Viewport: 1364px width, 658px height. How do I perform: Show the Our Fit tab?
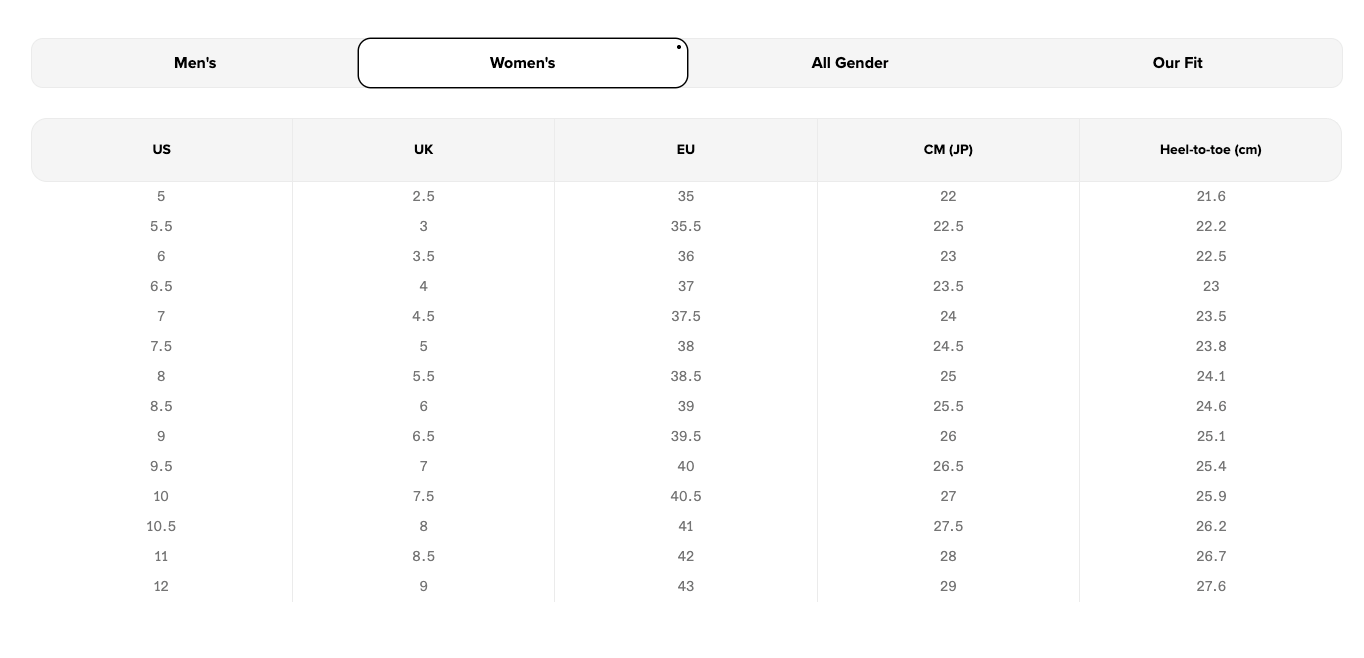point(1177,63)
